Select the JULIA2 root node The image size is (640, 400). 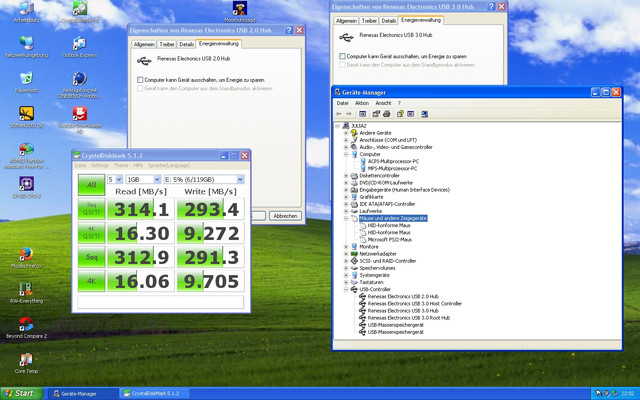click(x=358, y=126)
